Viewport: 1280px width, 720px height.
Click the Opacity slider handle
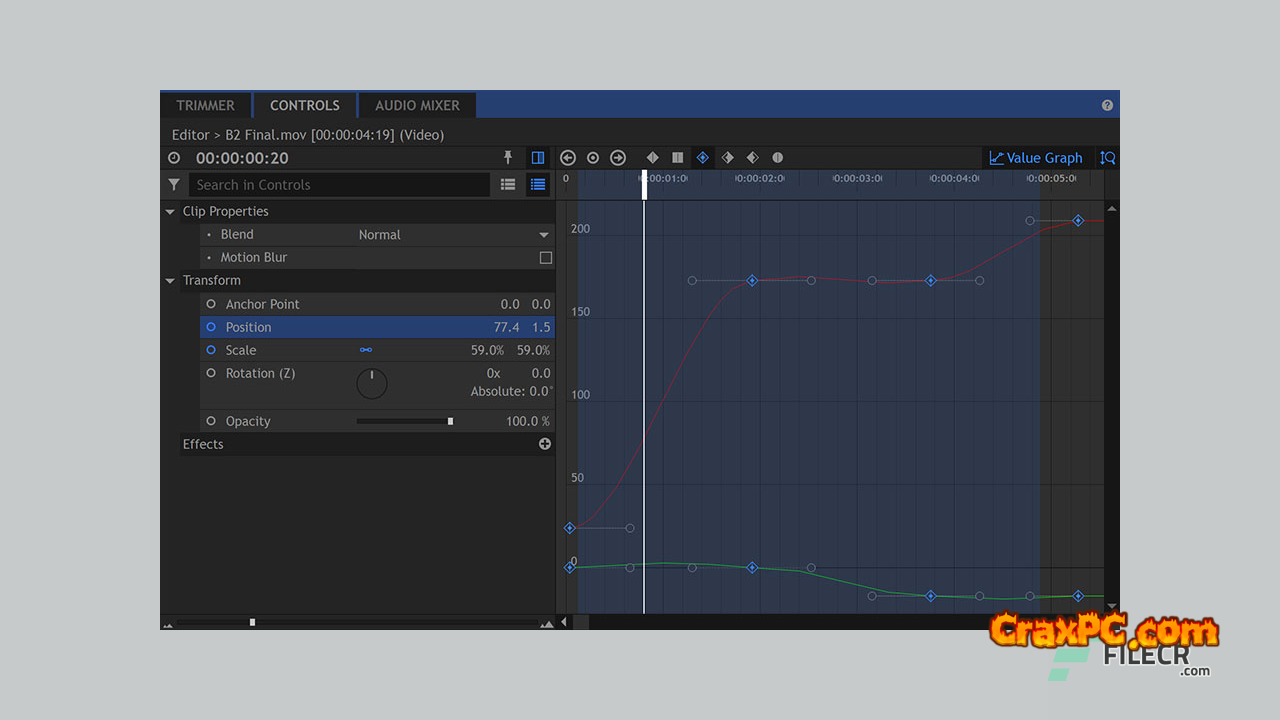click(450, 421)
